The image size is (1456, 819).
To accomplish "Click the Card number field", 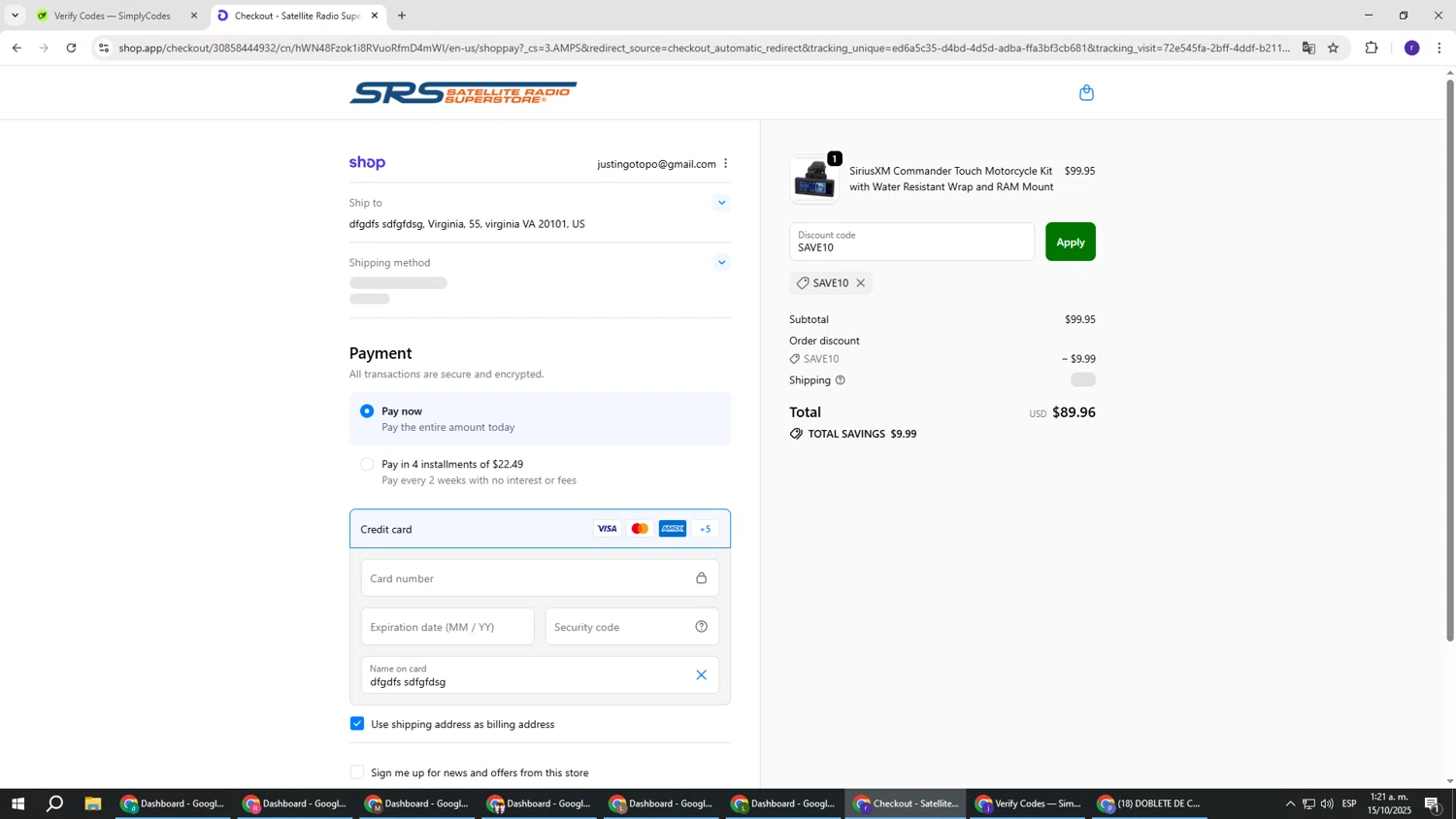I will click(x=540, y=578).
